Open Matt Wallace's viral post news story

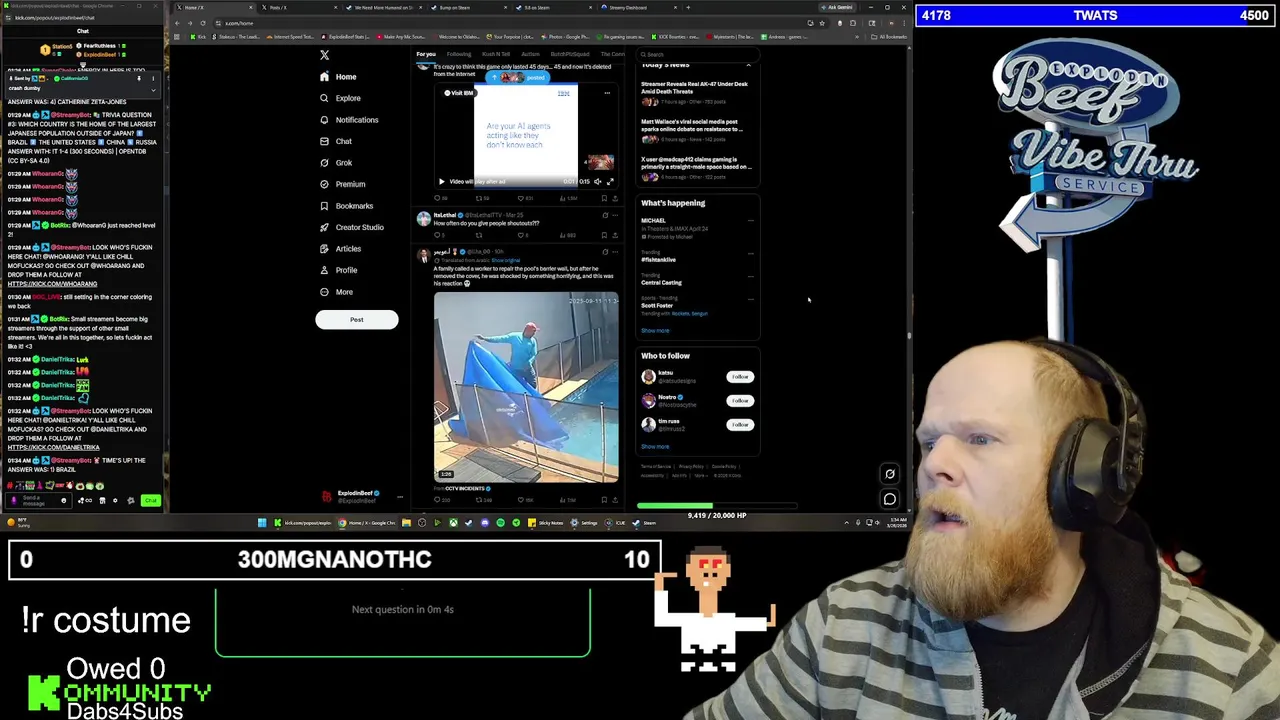point(695,130)
